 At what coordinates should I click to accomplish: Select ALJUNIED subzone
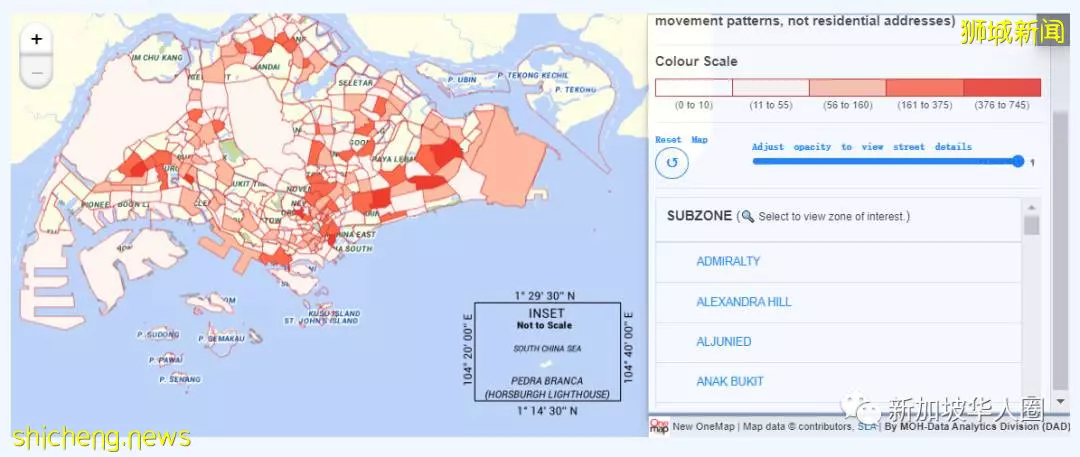724,341
